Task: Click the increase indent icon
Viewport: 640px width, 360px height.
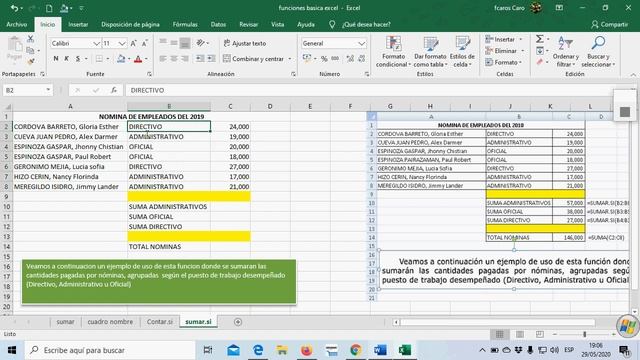Action: [x=211, y=59]
